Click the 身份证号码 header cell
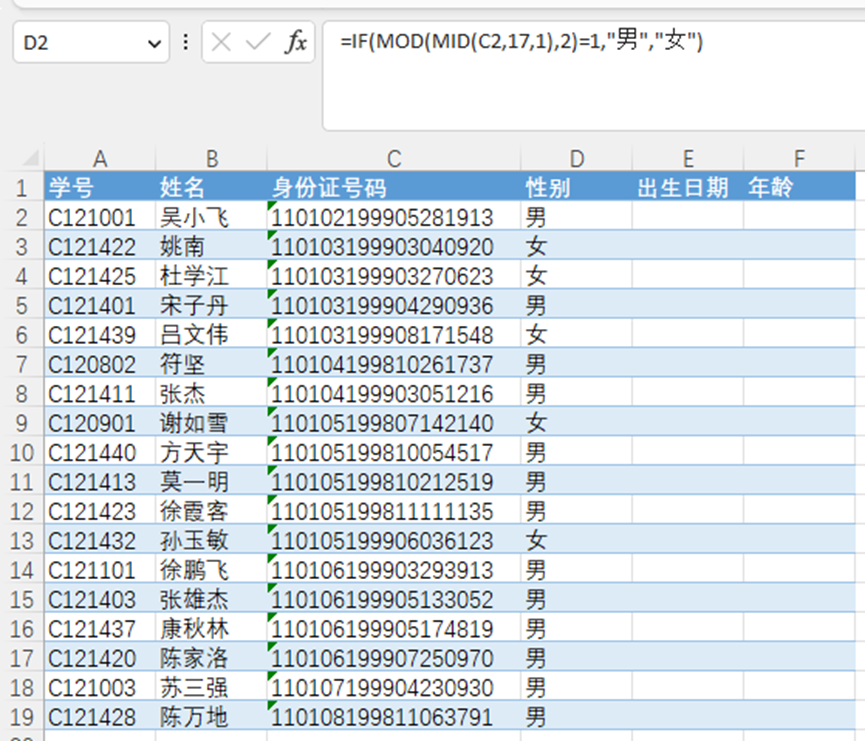Image resolution: width=865 pixels, height=741 pixels. click(394, 187)
